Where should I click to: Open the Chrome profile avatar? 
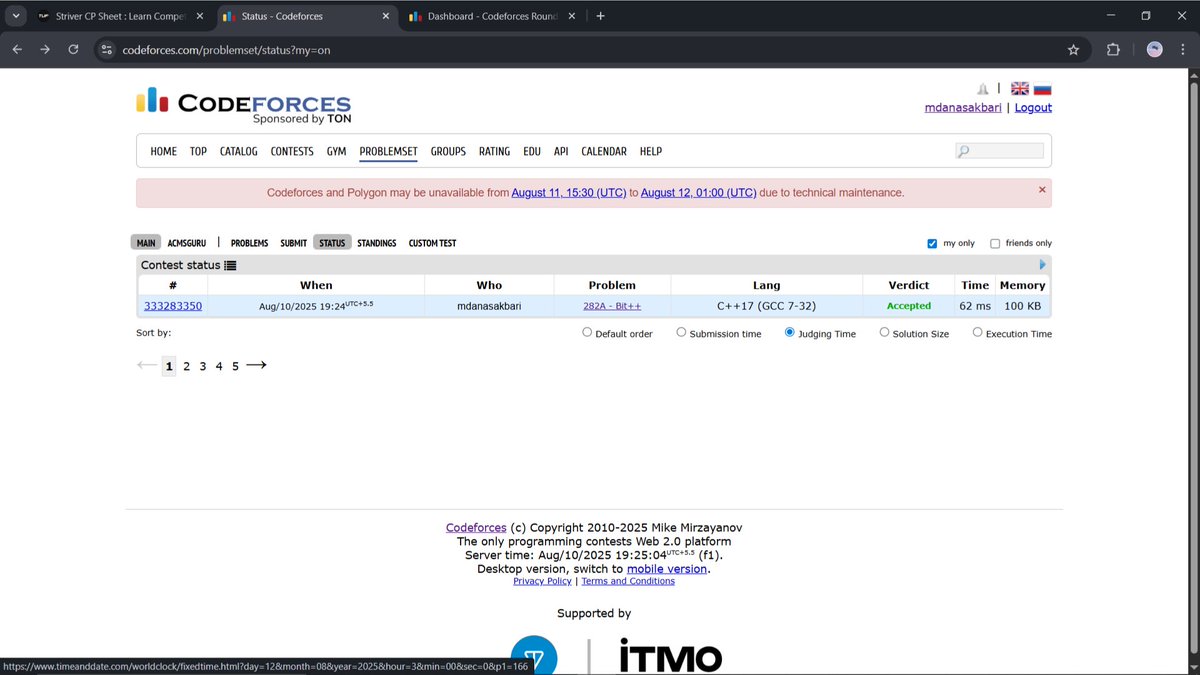[1154, 49]
